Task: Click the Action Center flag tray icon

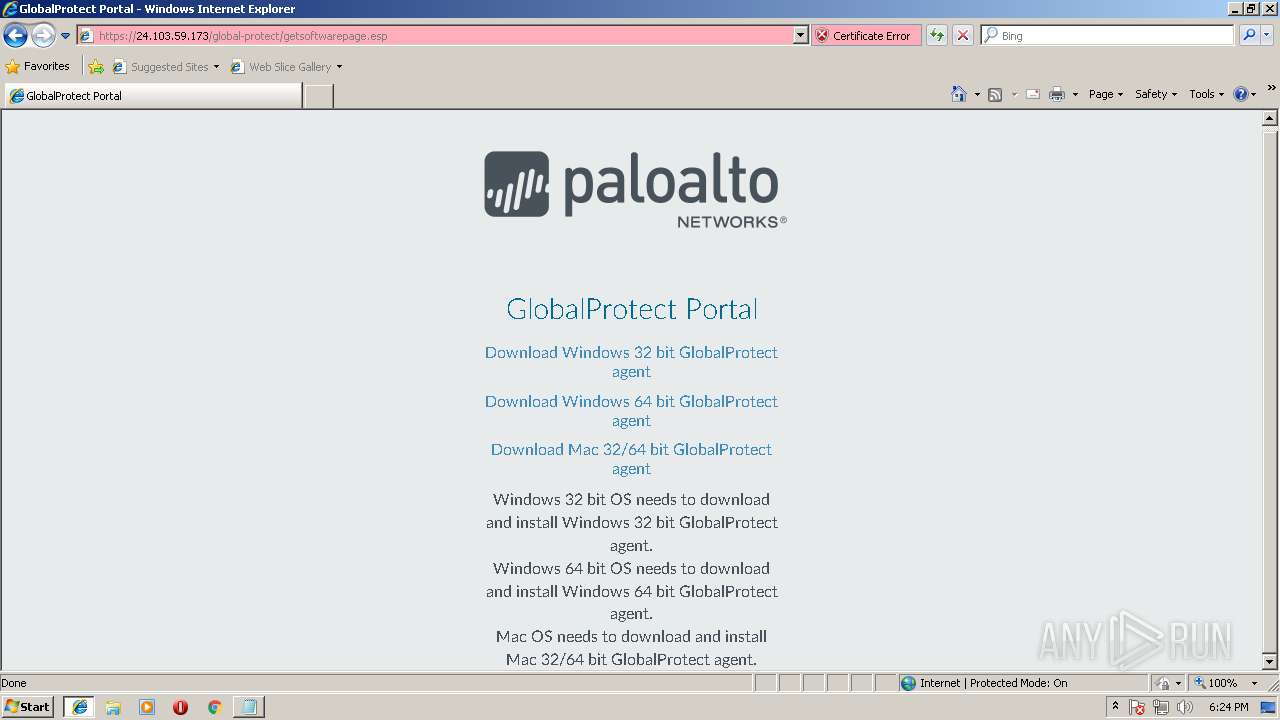Action: [x=1138, y=708]
